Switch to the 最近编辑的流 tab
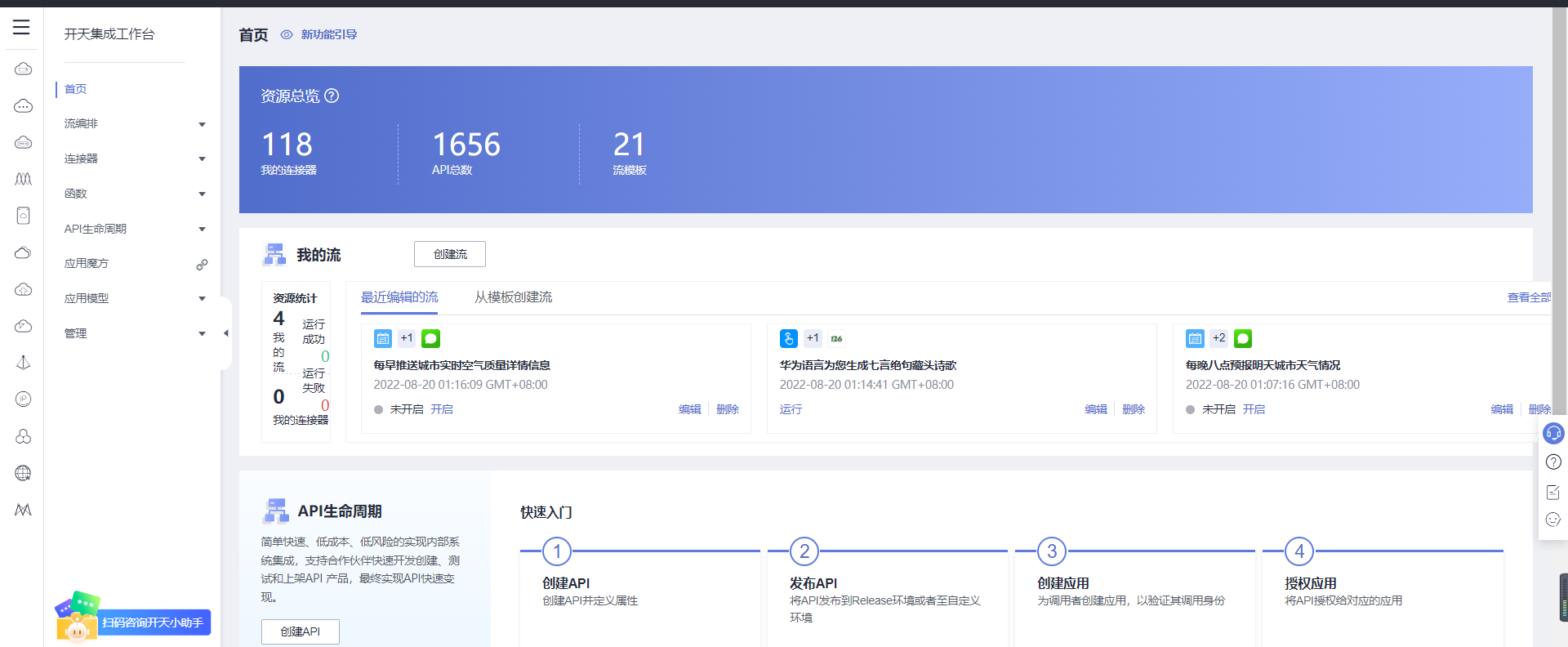The height and width of the screenshot is (647, 1568). (x=399, y=297)
